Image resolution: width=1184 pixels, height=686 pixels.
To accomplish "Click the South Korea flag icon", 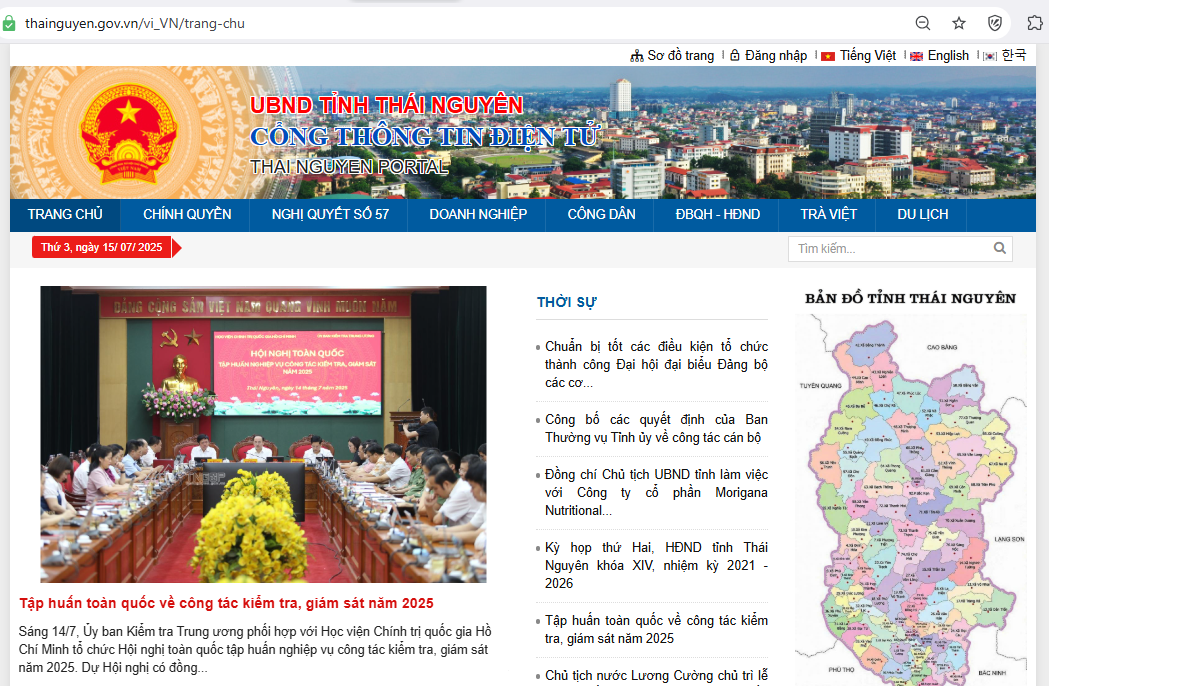I will [990, 56].
